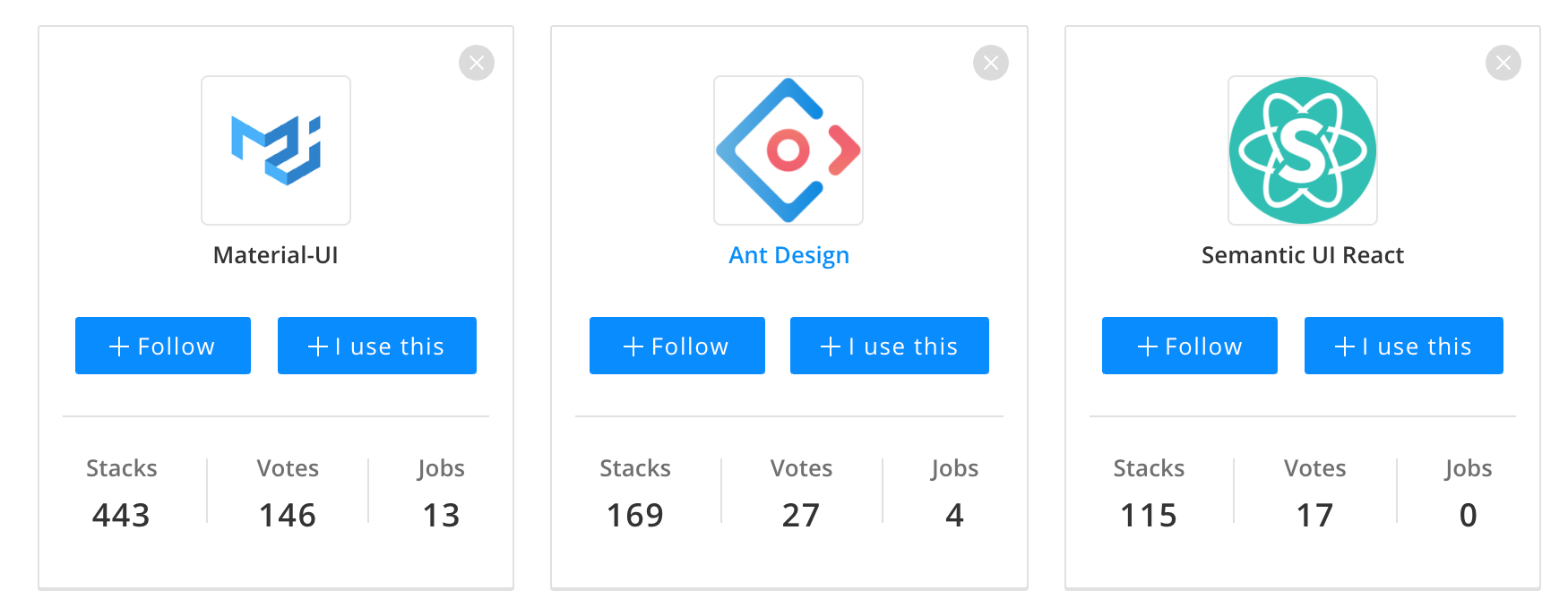Click 'I use this' for Material-UI

[x=376, y=346]
